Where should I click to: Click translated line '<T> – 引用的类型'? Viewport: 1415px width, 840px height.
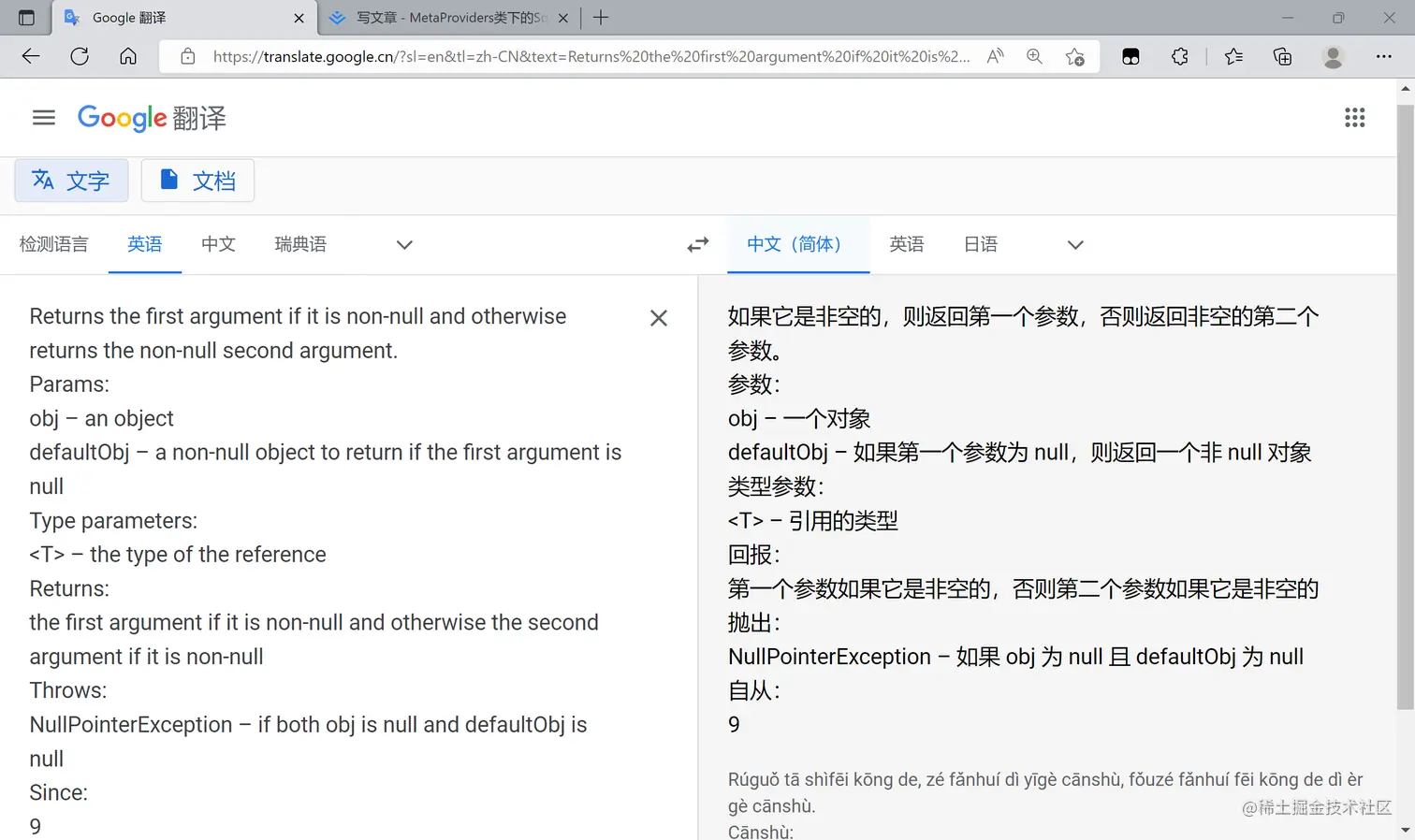coord(813,521)
